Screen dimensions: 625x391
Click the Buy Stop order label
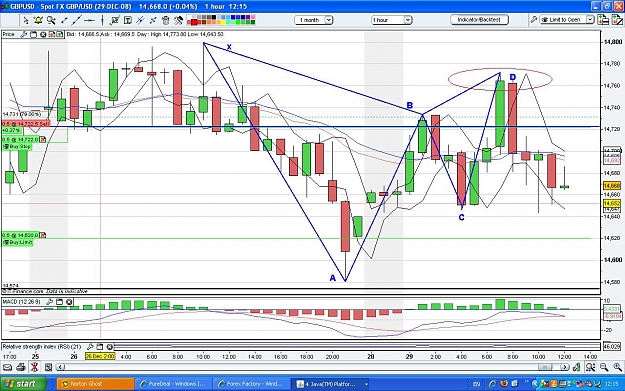[x=18, y=147]
